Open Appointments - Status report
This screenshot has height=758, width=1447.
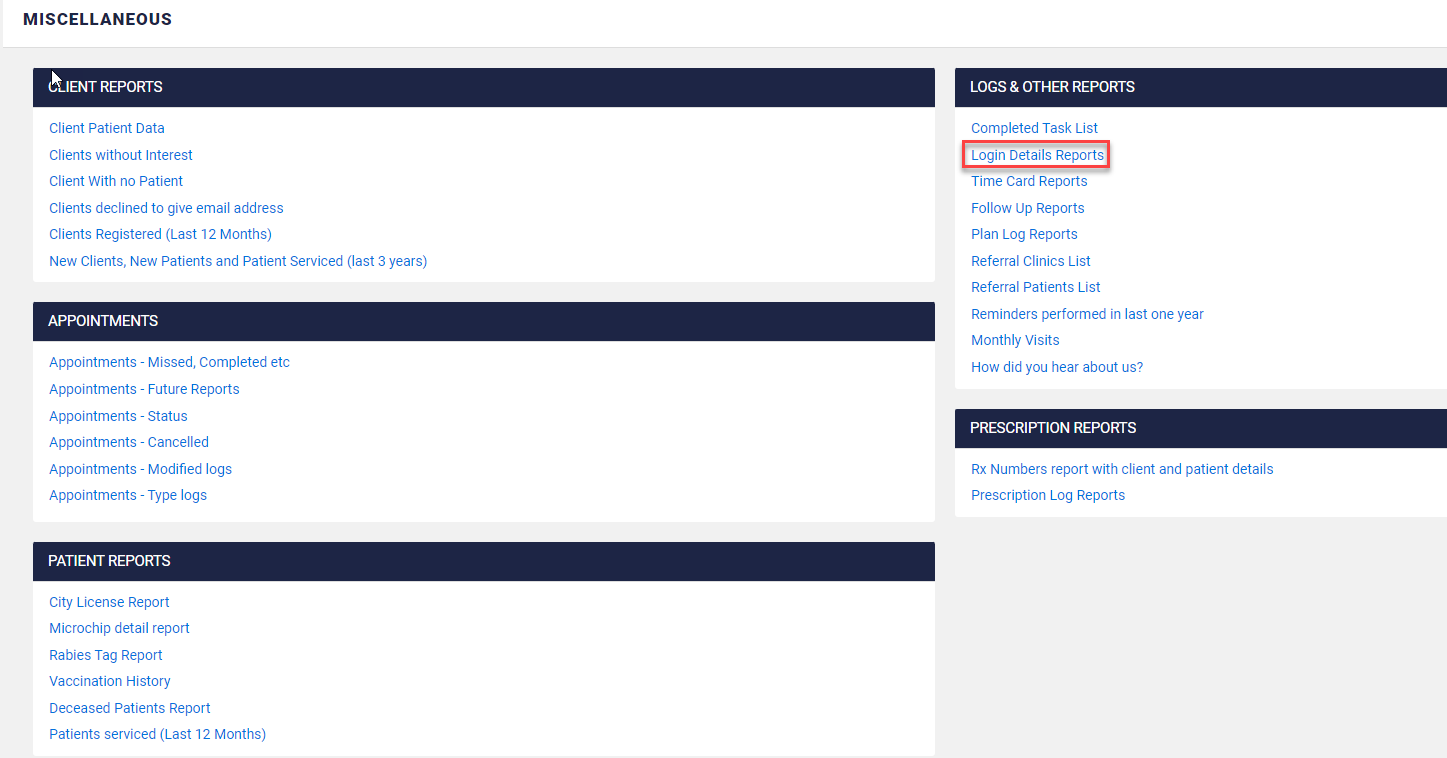[x=118, y=416]
